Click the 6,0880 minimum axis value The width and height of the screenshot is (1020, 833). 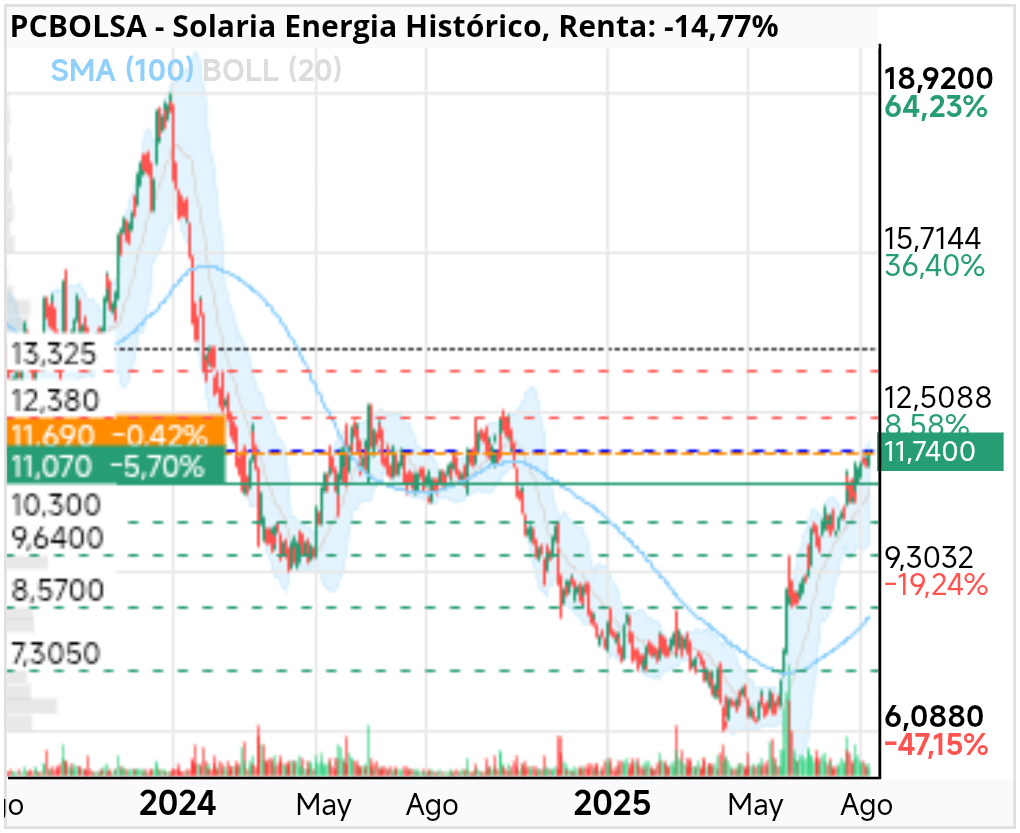pyautogui.click(x=934, y=716)
